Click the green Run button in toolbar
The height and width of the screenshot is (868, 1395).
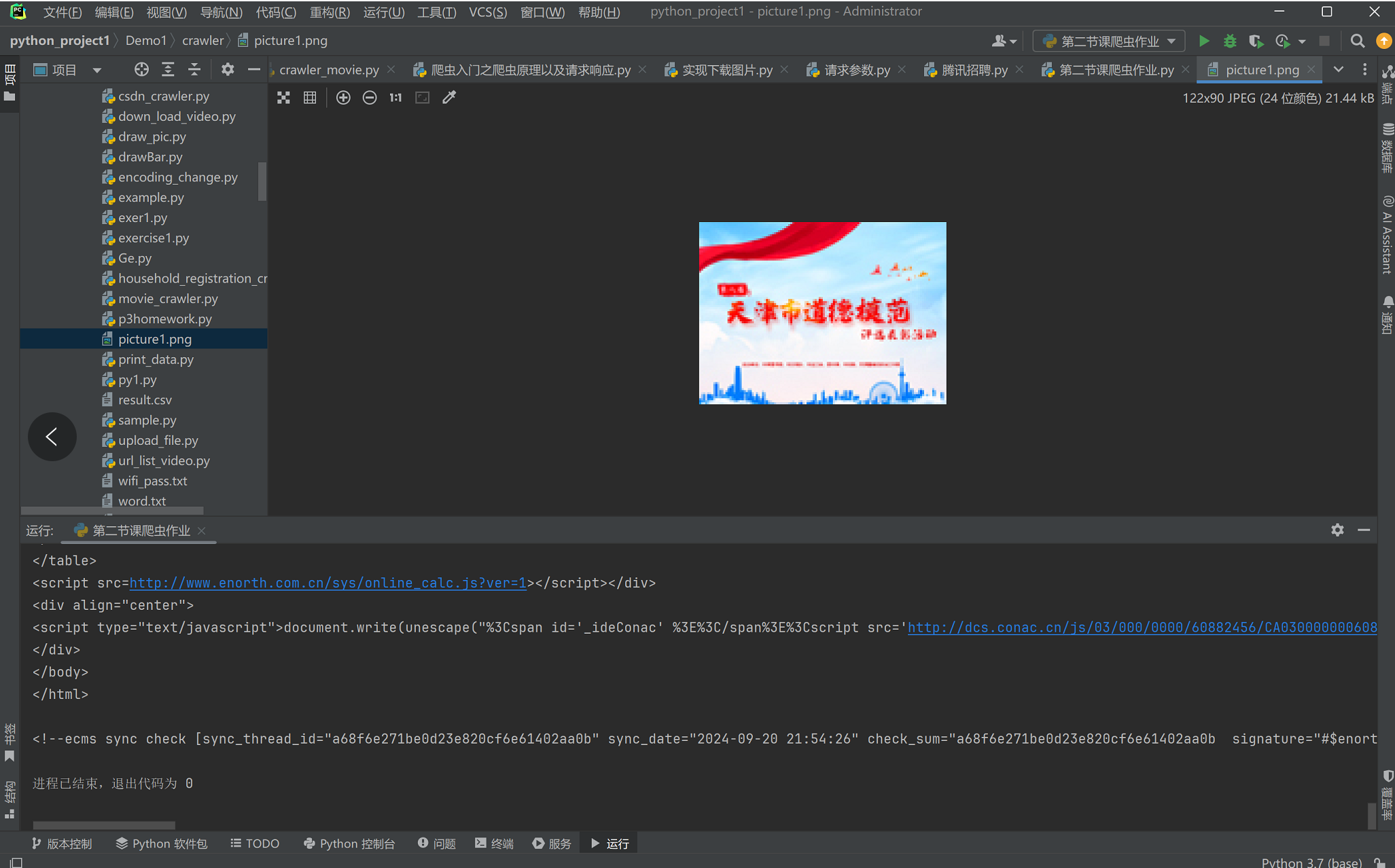1203,41
